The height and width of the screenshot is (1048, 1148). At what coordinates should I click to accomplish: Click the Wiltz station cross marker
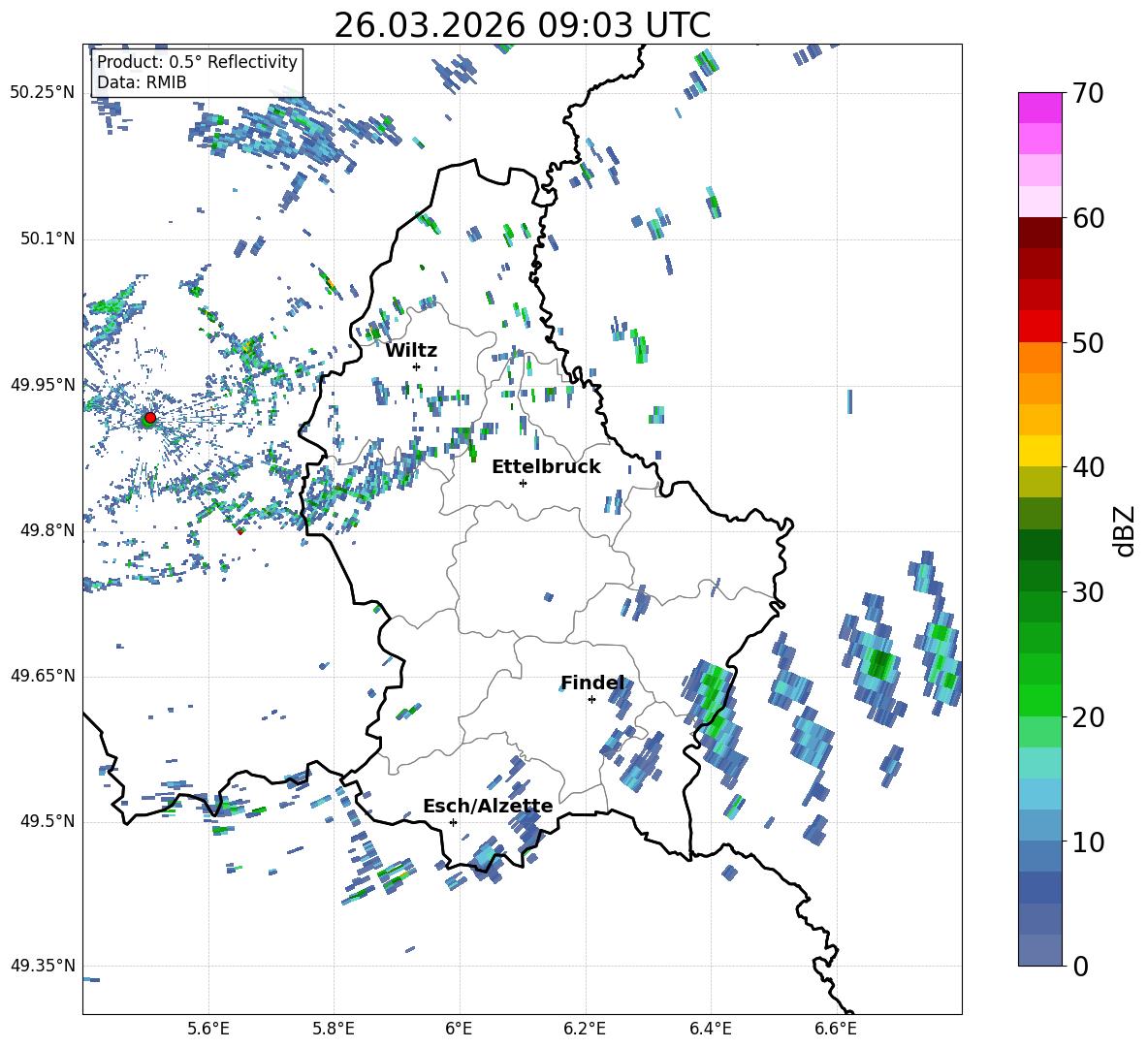pos(417,366)
